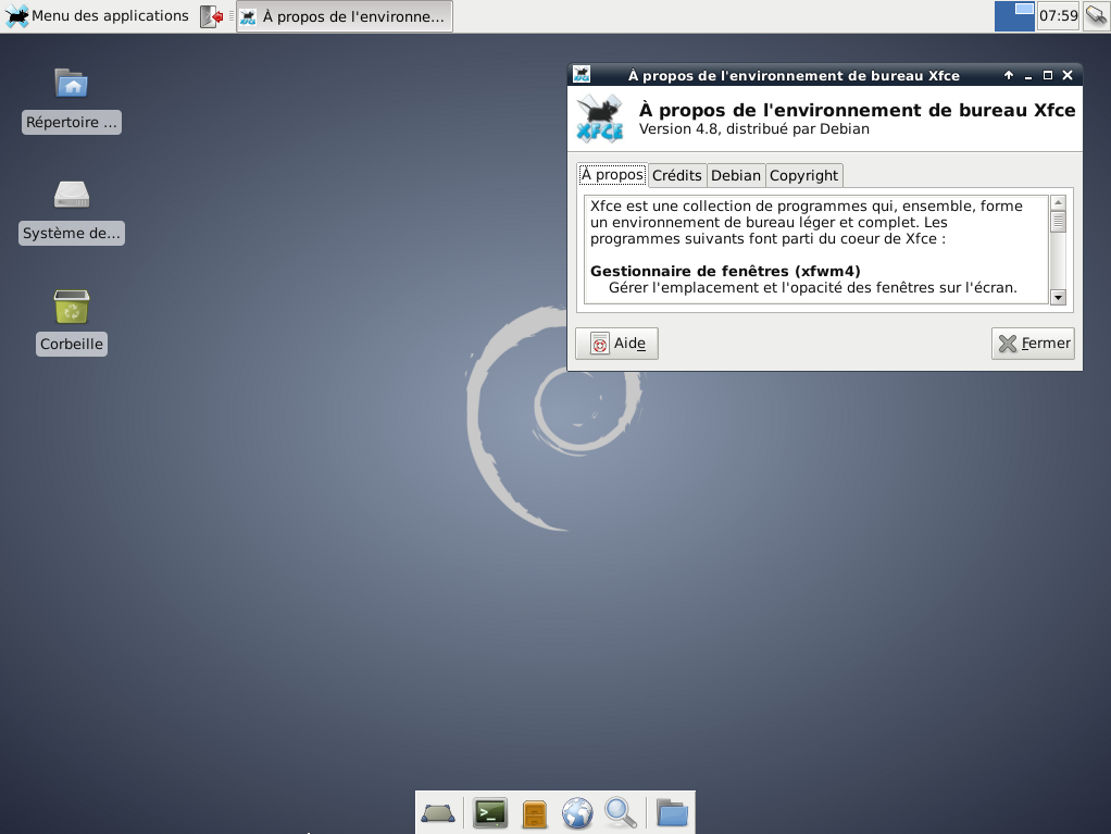Switch to the Crédits tab
1111x834 pixels.
point(677,176)
